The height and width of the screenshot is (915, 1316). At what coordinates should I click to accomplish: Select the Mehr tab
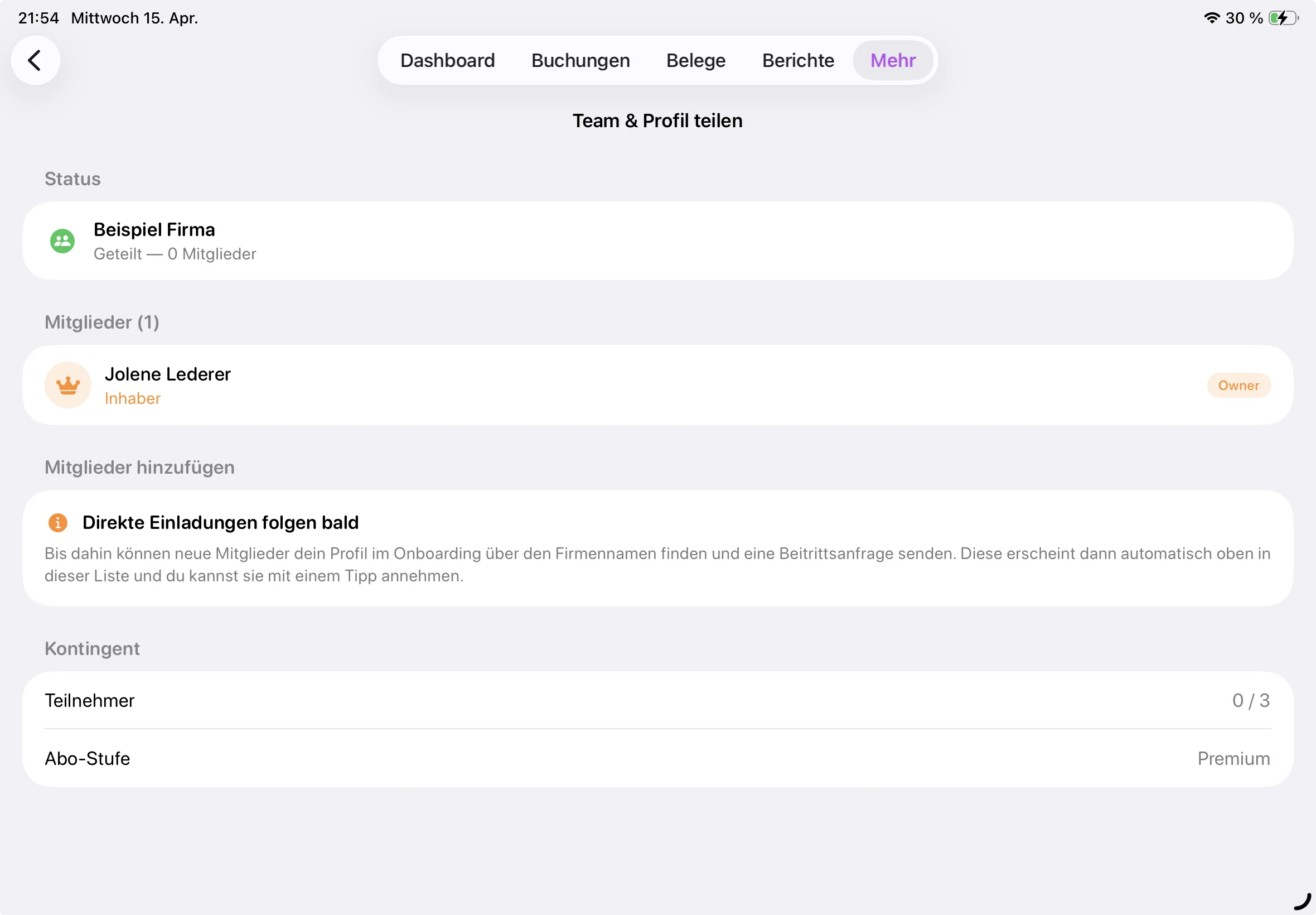(893, 60)
